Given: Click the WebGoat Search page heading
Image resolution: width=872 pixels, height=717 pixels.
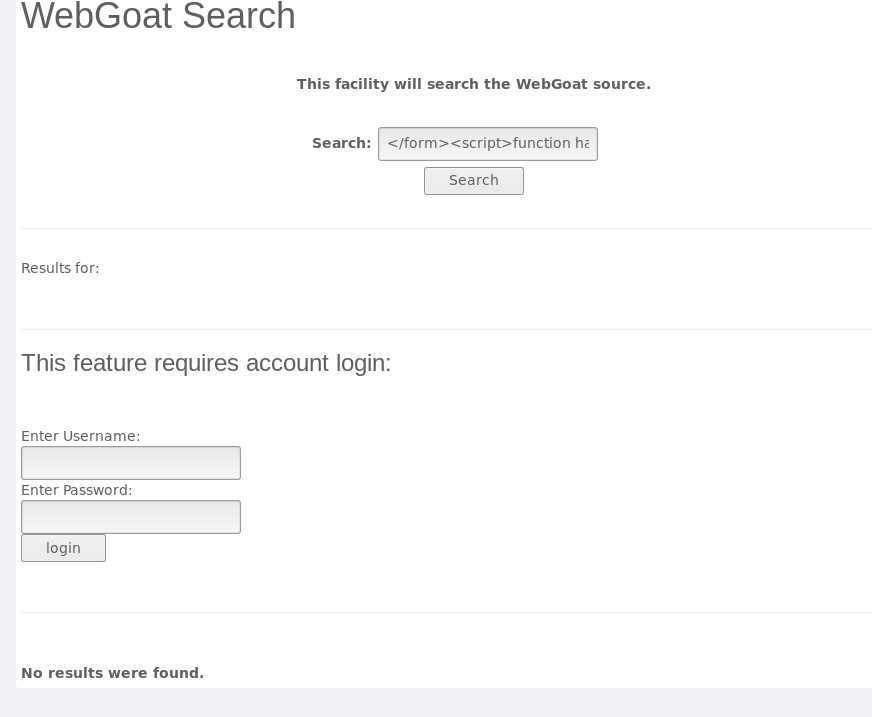Looking at the screenshot, I should click(x=158, y=16).
